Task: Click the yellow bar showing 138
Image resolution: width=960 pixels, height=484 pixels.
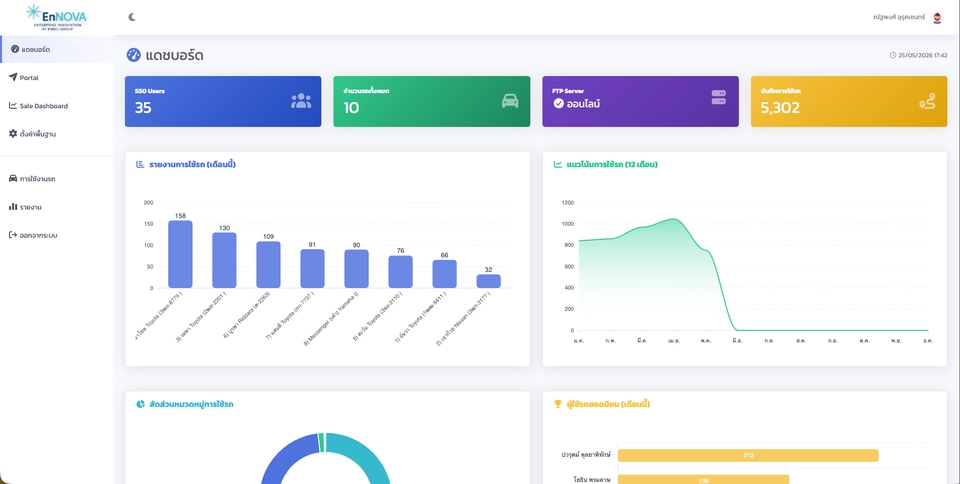Action: [x=703, y=480]
